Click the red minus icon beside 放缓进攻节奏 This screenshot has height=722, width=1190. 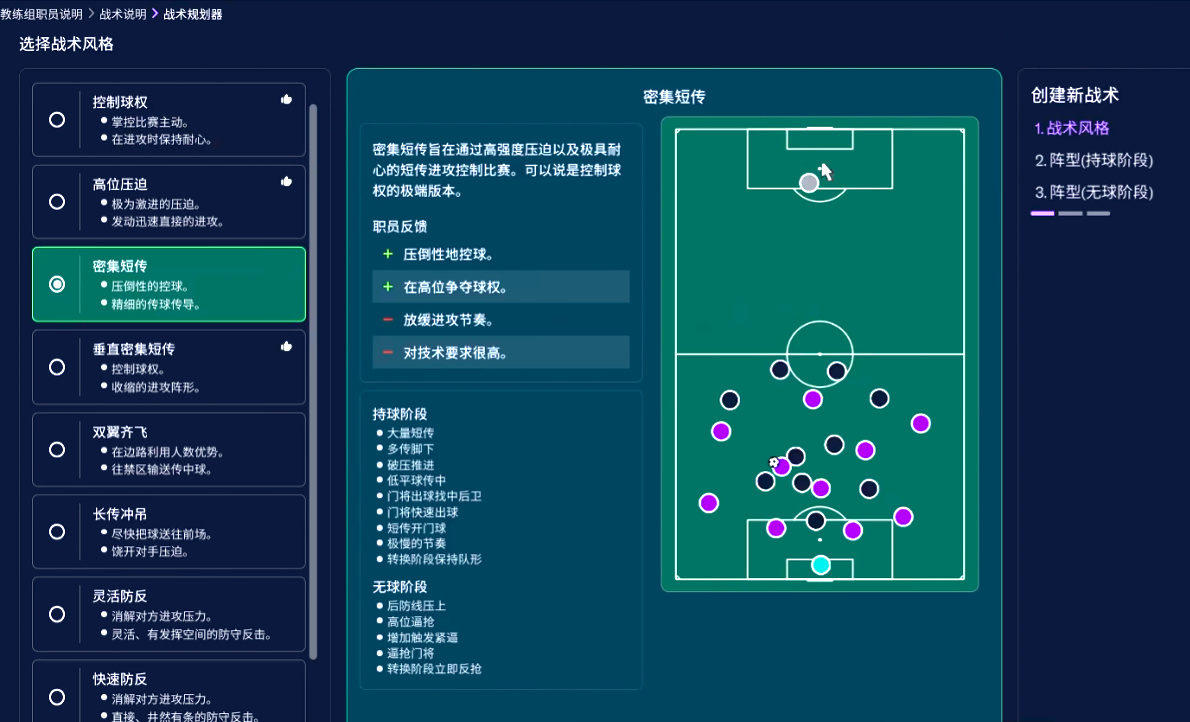388,320
